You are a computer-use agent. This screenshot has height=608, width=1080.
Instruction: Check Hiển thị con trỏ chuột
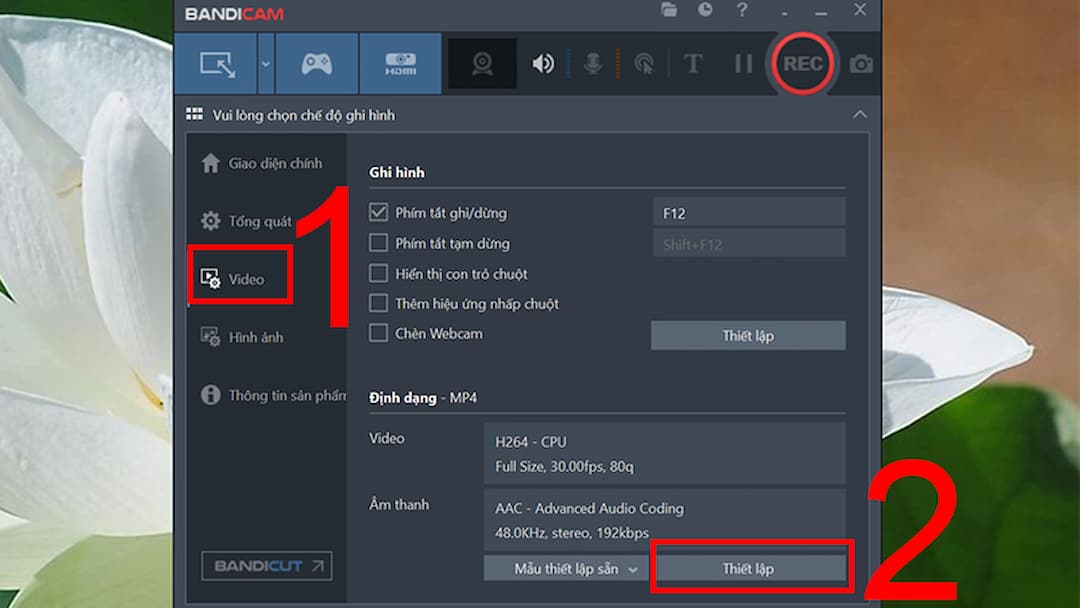click(x=378, y=273)
